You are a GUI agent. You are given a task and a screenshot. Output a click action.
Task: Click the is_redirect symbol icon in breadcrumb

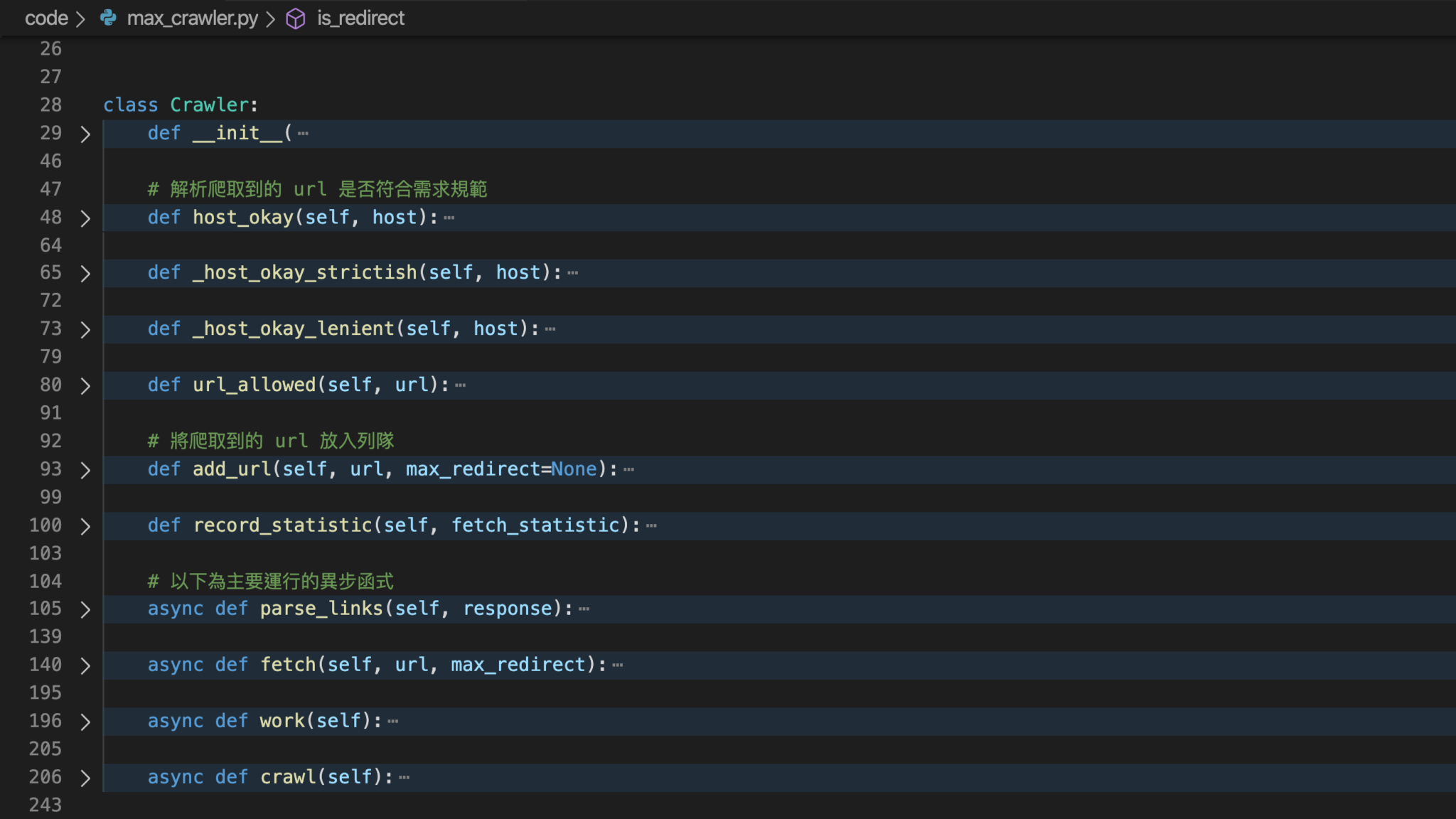(296, 18)
